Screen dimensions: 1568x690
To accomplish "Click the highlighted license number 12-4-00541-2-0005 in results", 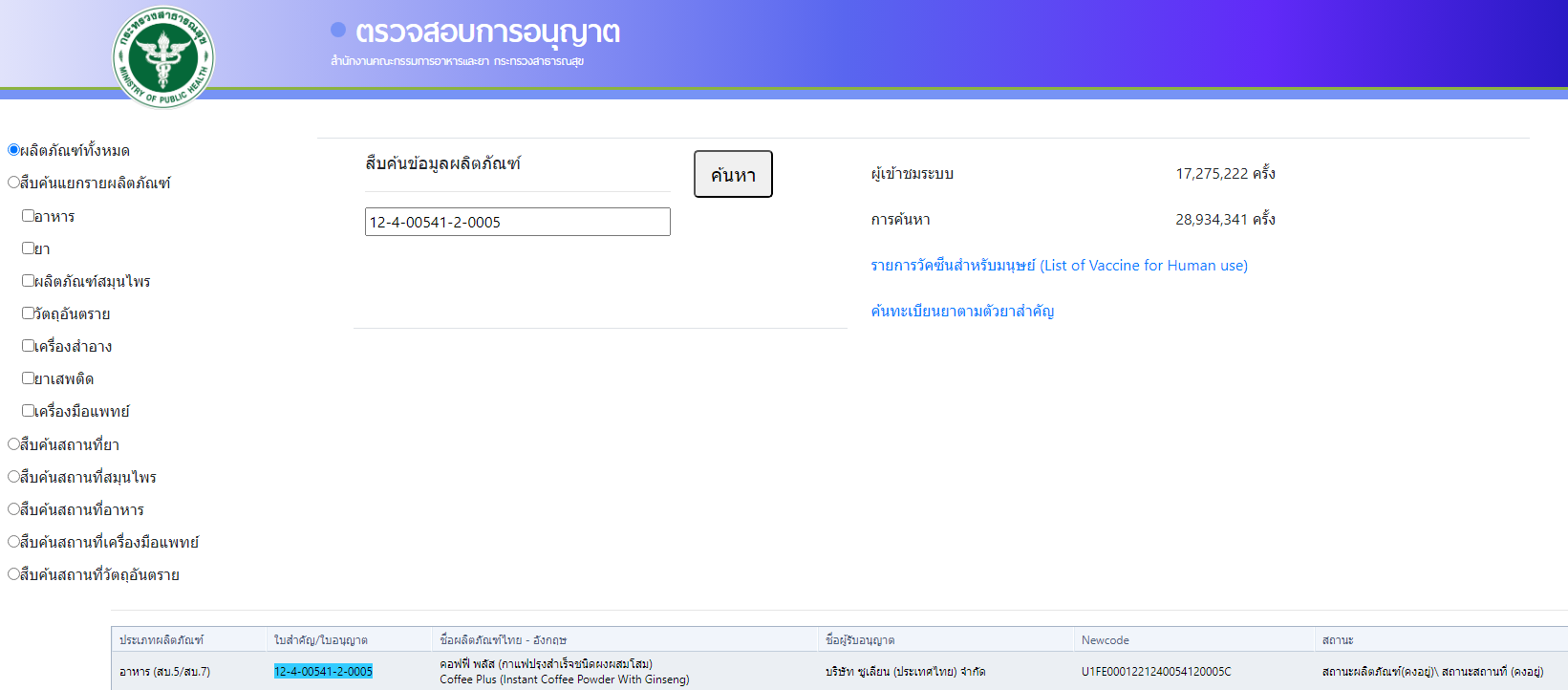I will coord(323,672).
